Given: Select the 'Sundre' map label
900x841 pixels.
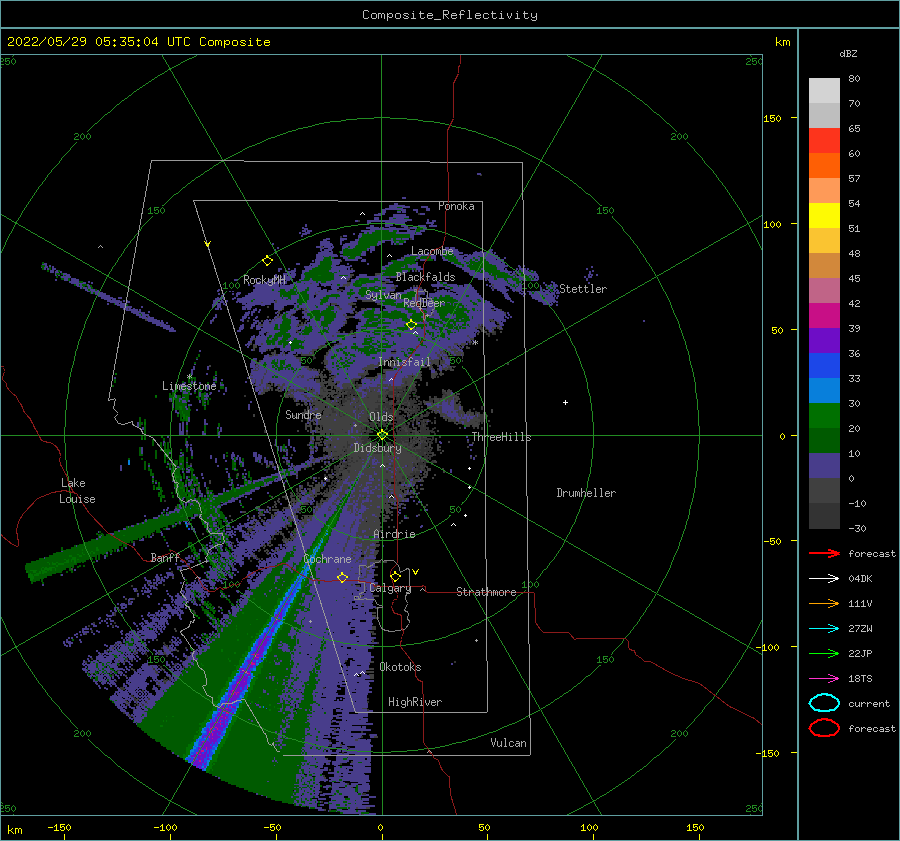Looking at the screenshot, I should click(303, 415).
